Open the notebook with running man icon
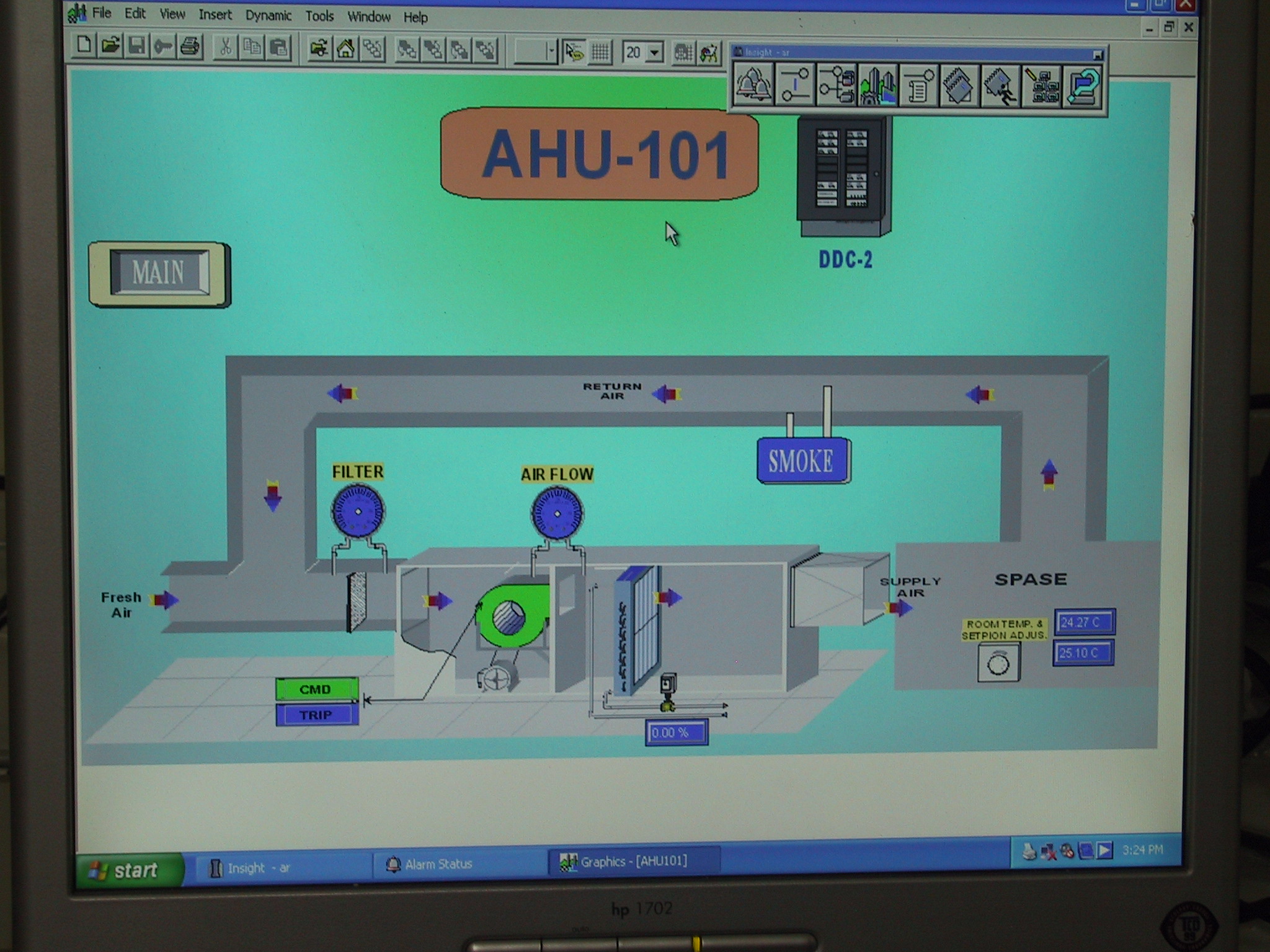This screenshot has width=1270, height=952. pos(1000,87)
